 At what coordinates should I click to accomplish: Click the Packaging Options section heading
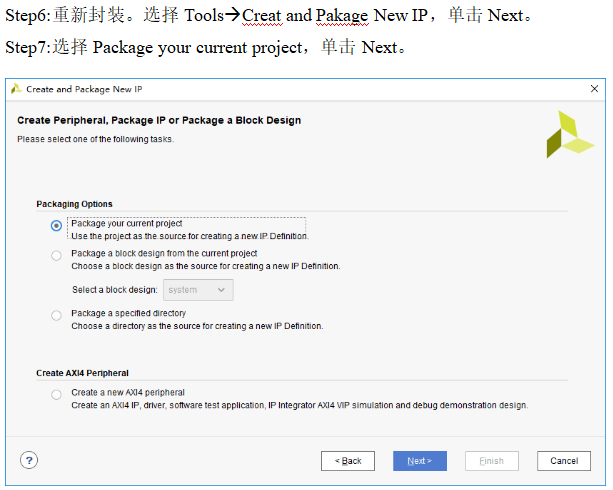click(x=74, y=204)
